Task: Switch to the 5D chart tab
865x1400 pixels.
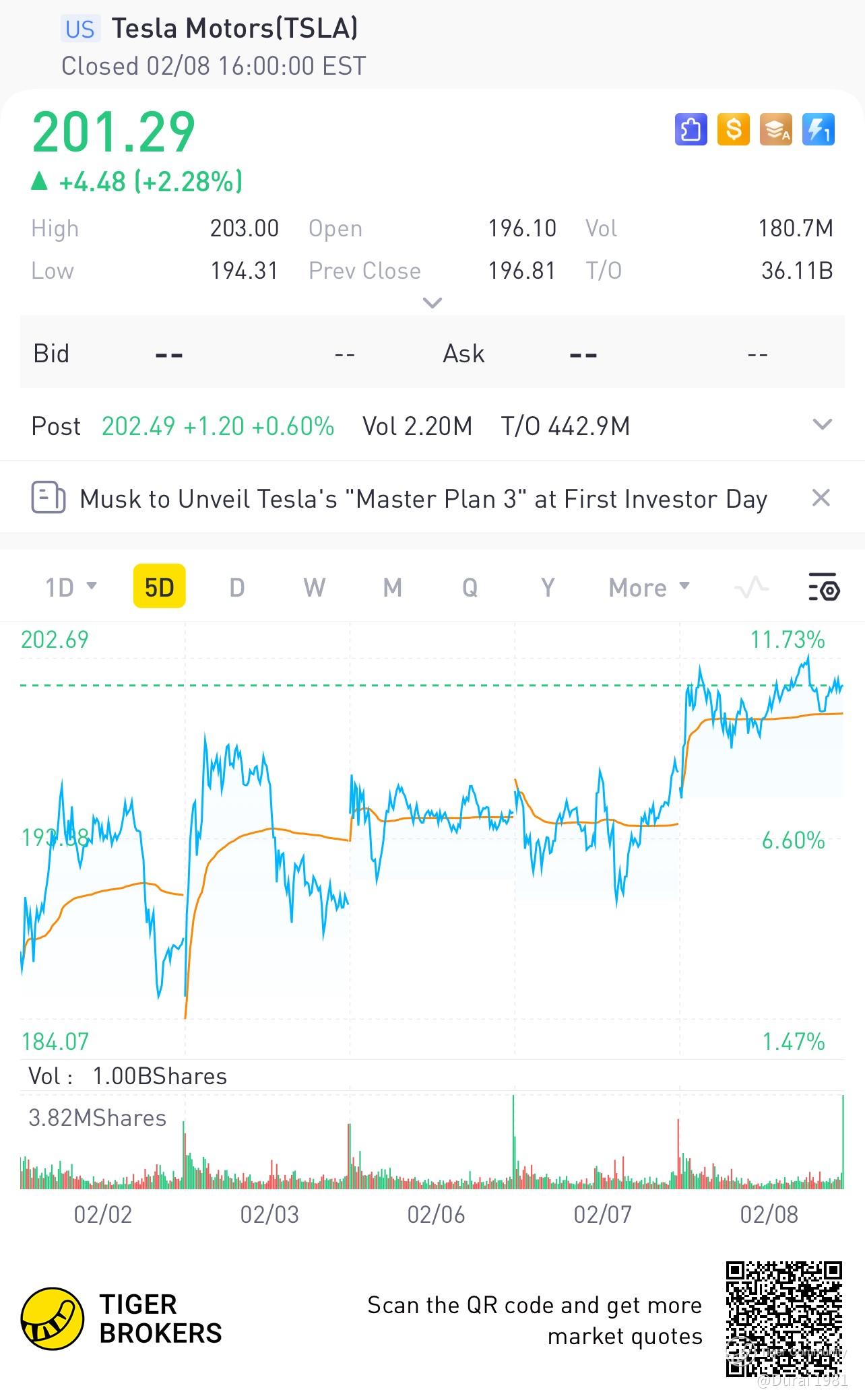Action: 160,587
